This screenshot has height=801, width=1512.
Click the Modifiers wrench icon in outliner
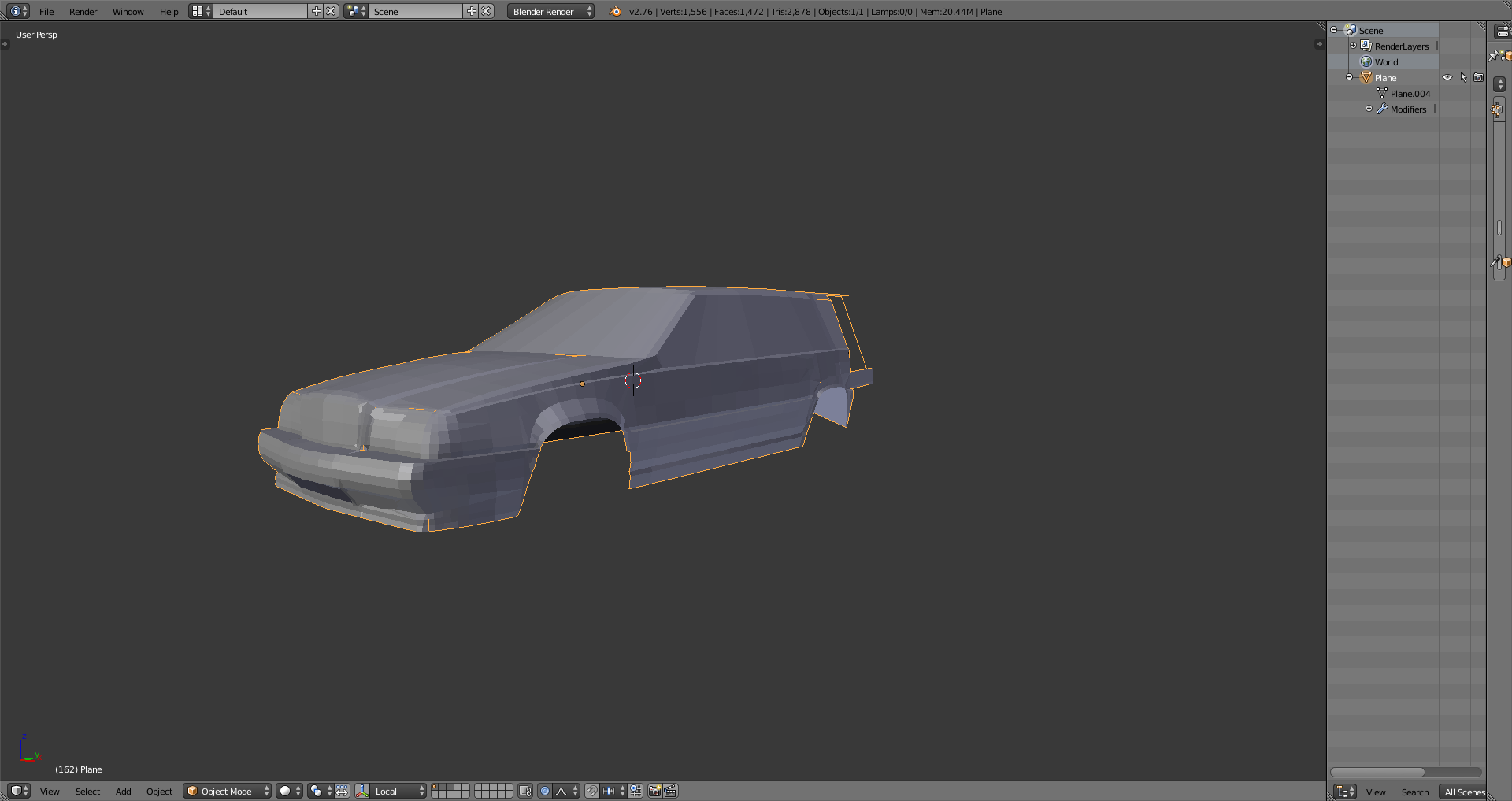click(1382, 109)
